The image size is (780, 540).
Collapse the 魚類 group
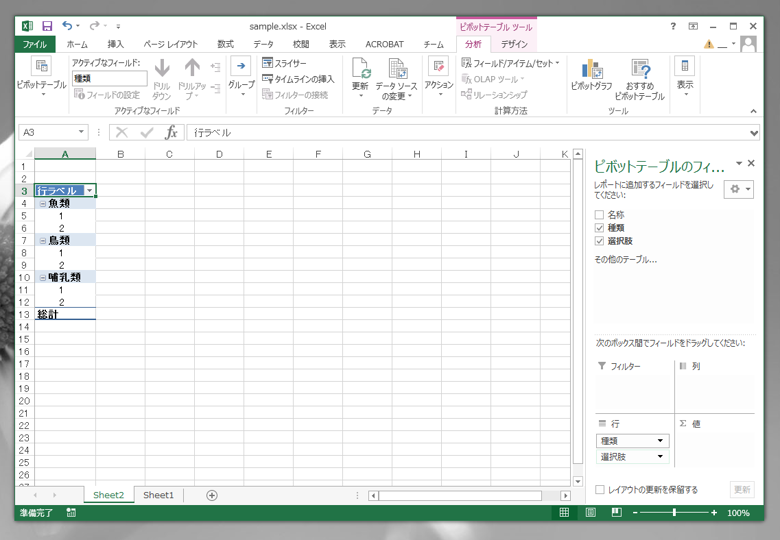coord(43,203)
